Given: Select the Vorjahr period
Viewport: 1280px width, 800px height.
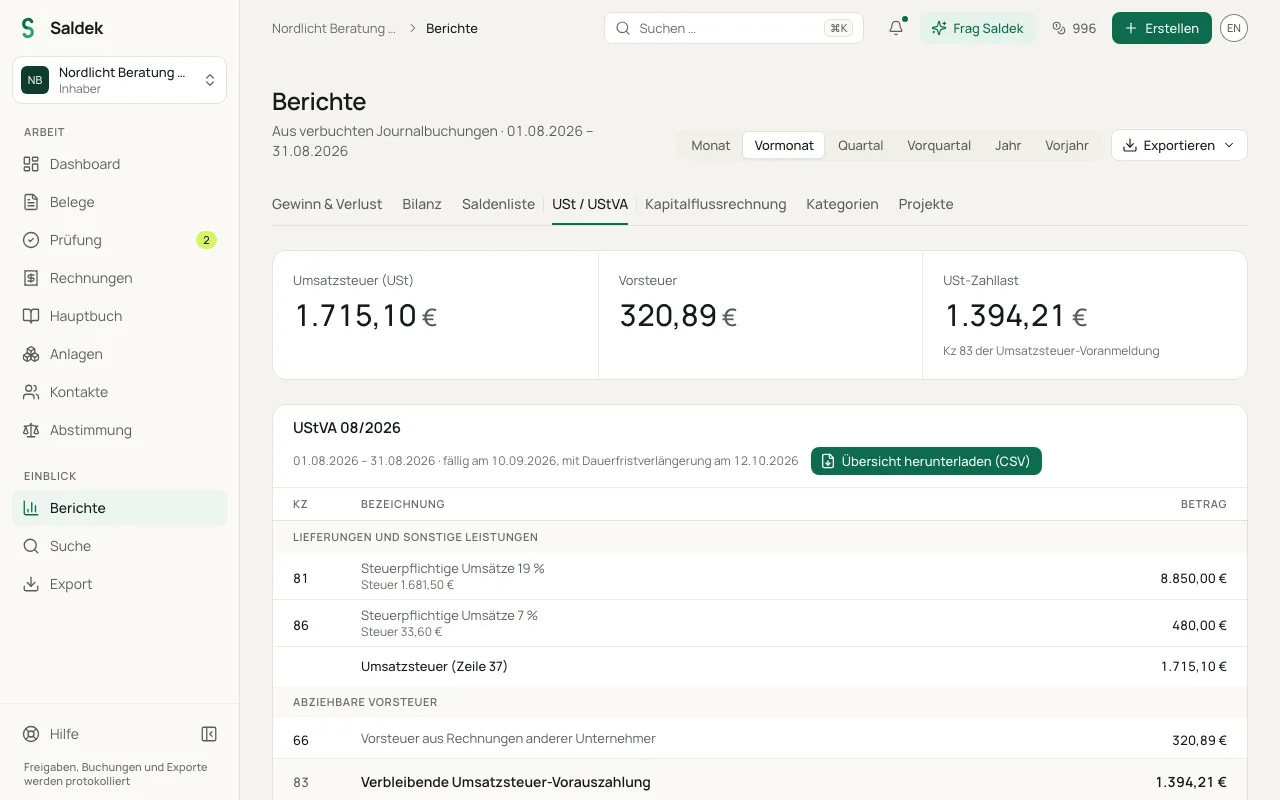Looking at the screenshot, I should point(1067,145).
